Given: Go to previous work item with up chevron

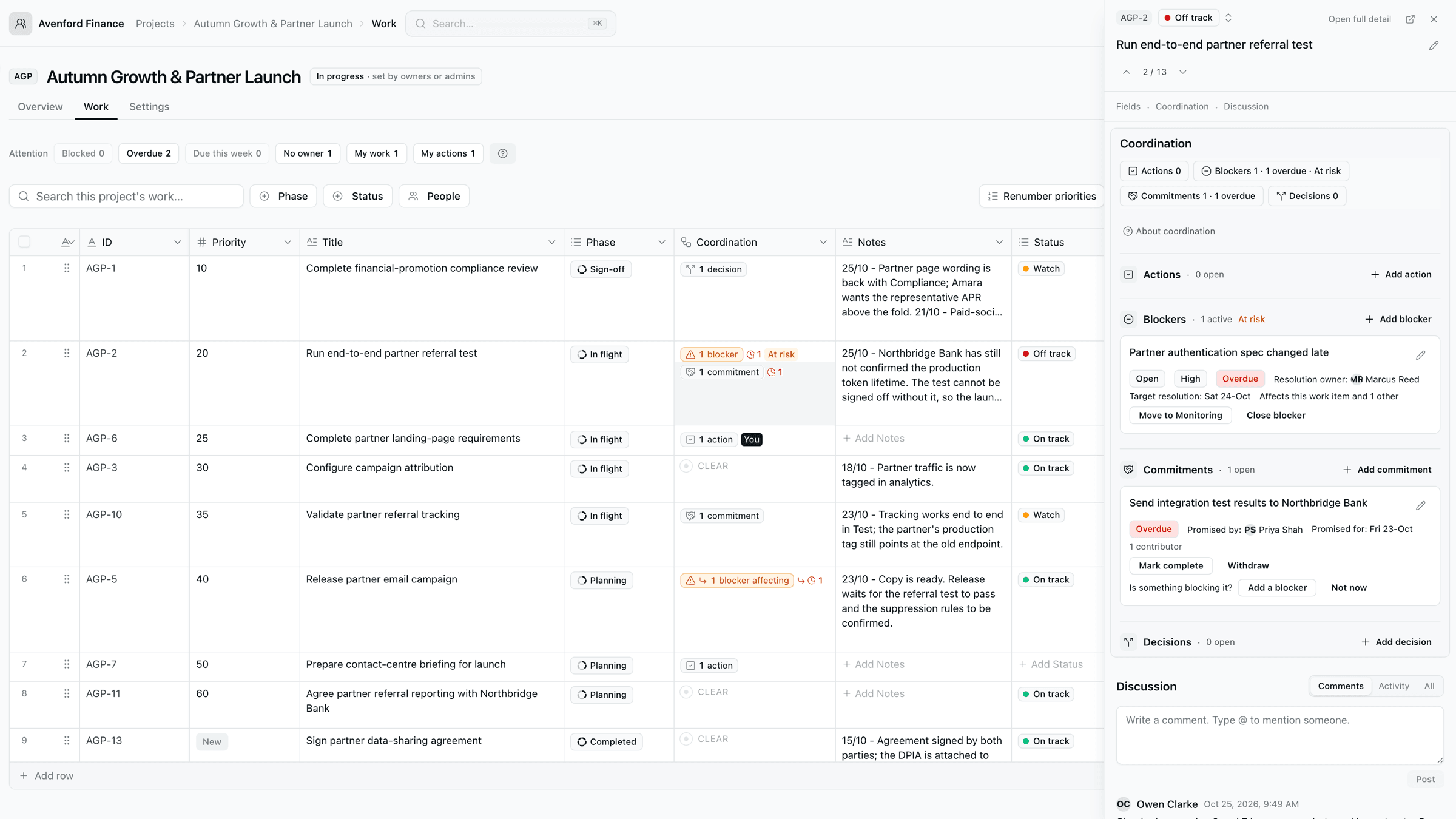Looking at the screenshot, I should coord(1127,72).
